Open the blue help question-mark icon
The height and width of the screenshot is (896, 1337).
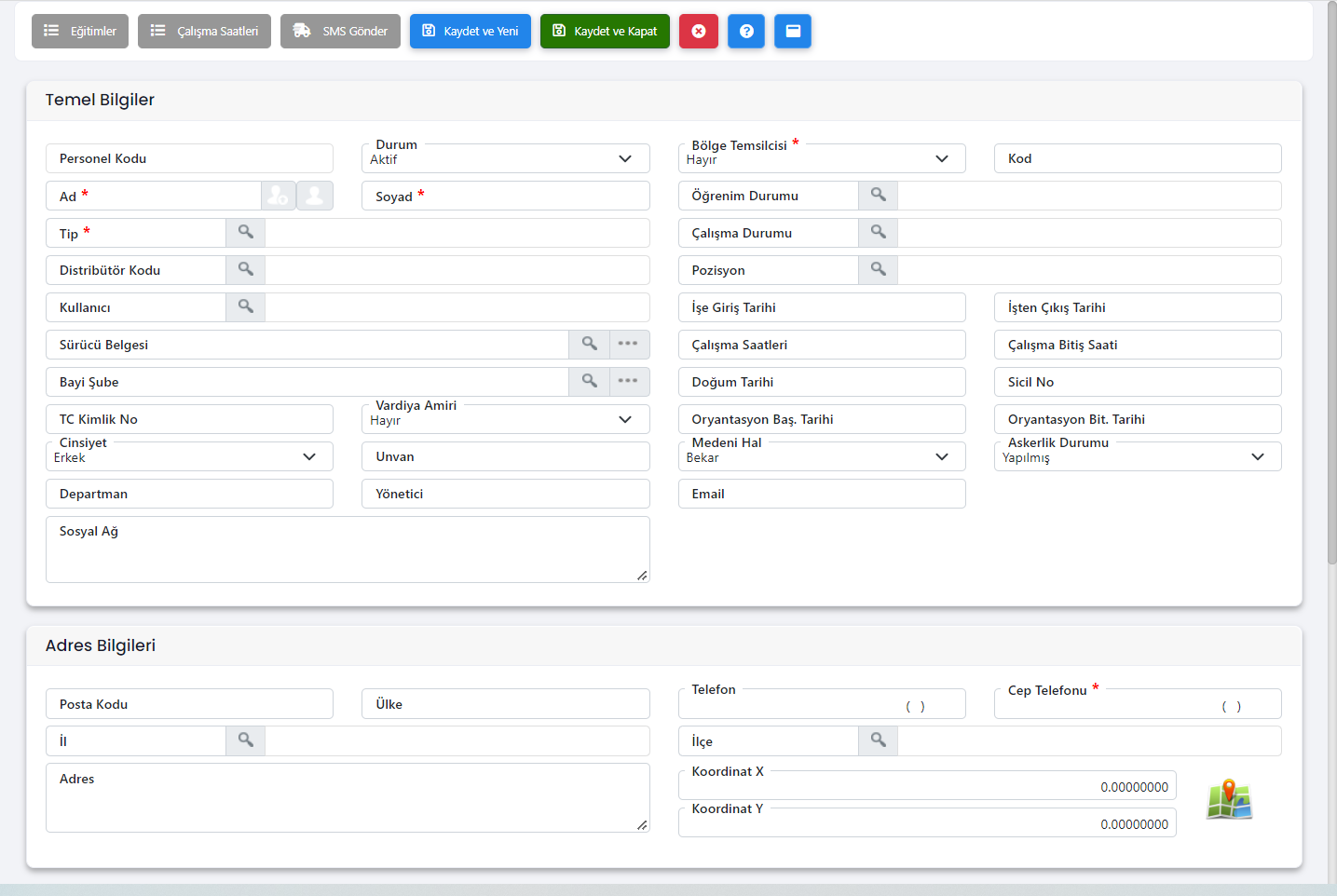[x=746, y=31]
